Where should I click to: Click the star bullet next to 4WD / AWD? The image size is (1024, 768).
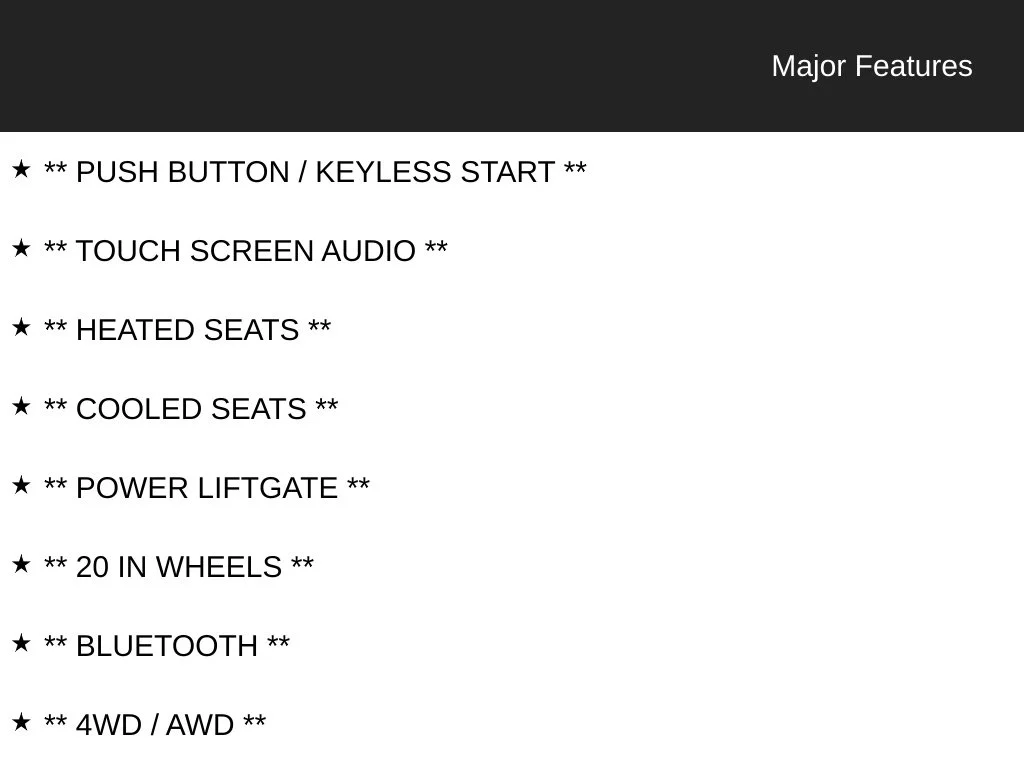click(x=21, y=722)
